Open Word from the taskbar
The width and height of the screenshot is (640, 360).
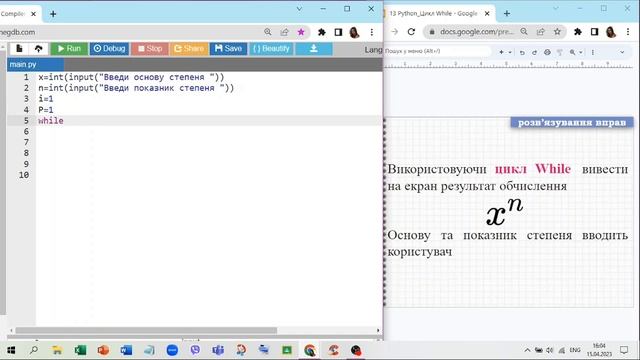pyautogui.click(x=126, y=350)
